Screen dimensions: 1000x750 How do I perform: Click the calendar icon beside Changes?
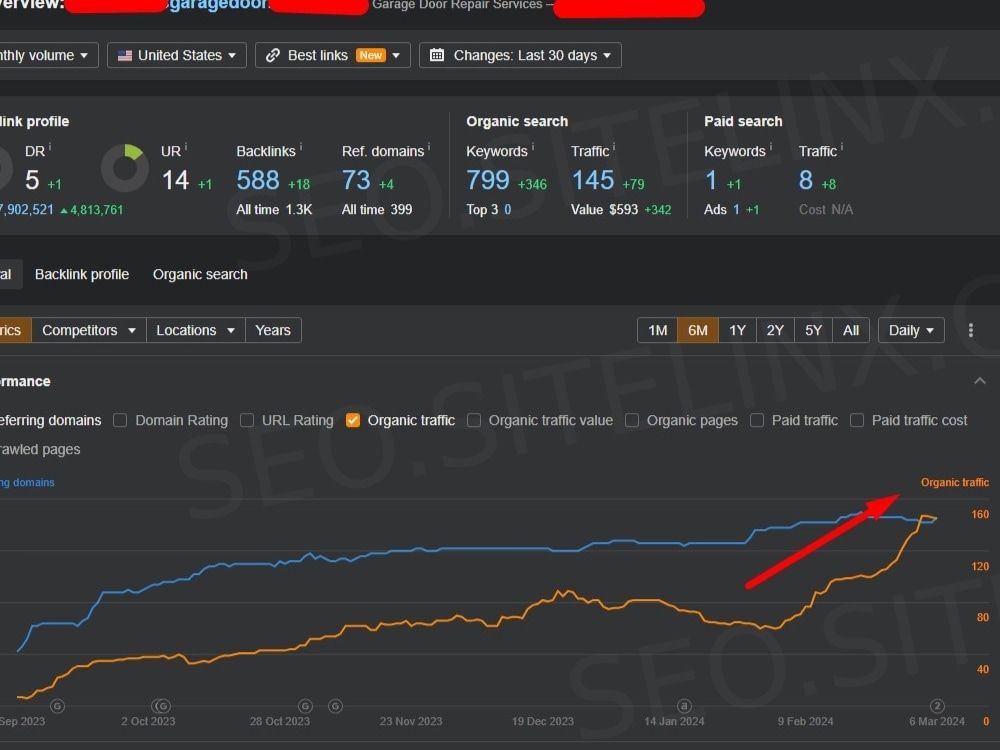click(x=437, y=55)
